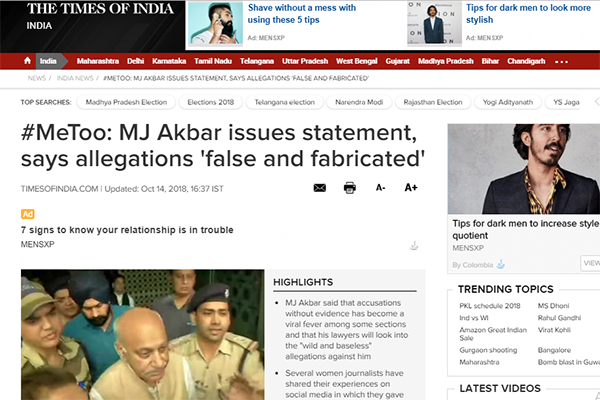Open Gurgaon shooting trending topic
Viewport: 600px width, 400px height.
(488, 350)
